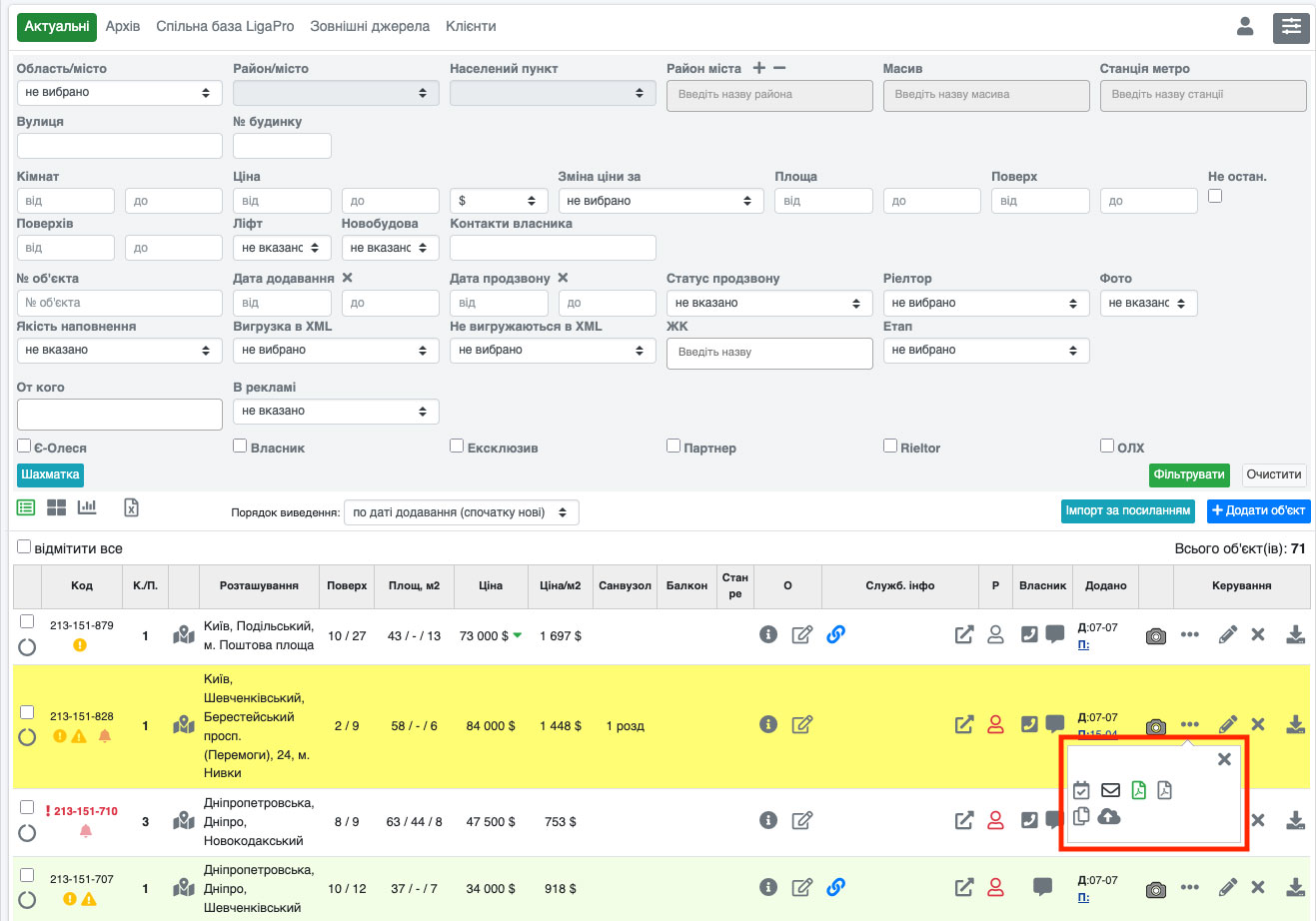Switch to the 'Архів' tab
This screenshot has width=1316, height=921.
[x=123, y=26]
